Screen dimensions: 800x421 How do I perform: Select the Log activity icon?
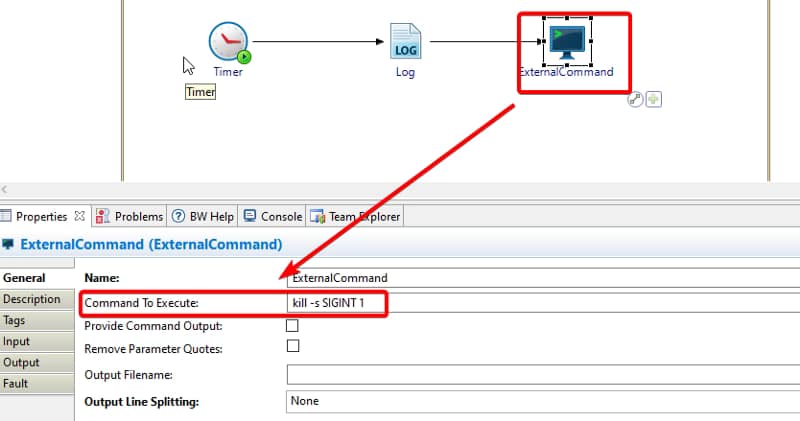coord(405,42)
